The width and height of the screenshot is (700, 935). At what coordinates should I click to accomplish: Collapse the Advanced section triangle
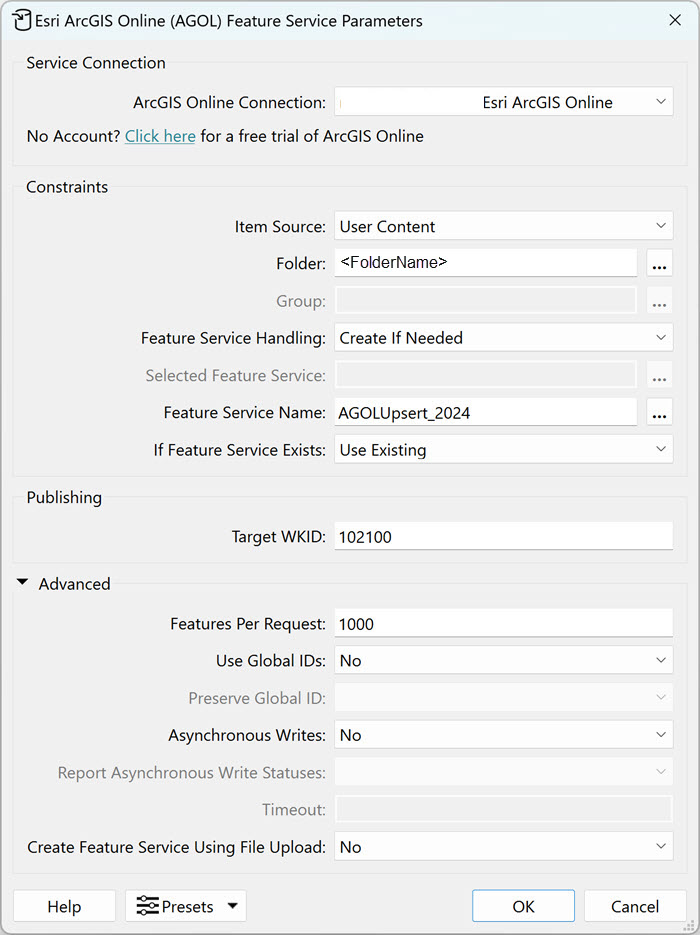click(x=22, y=583)
